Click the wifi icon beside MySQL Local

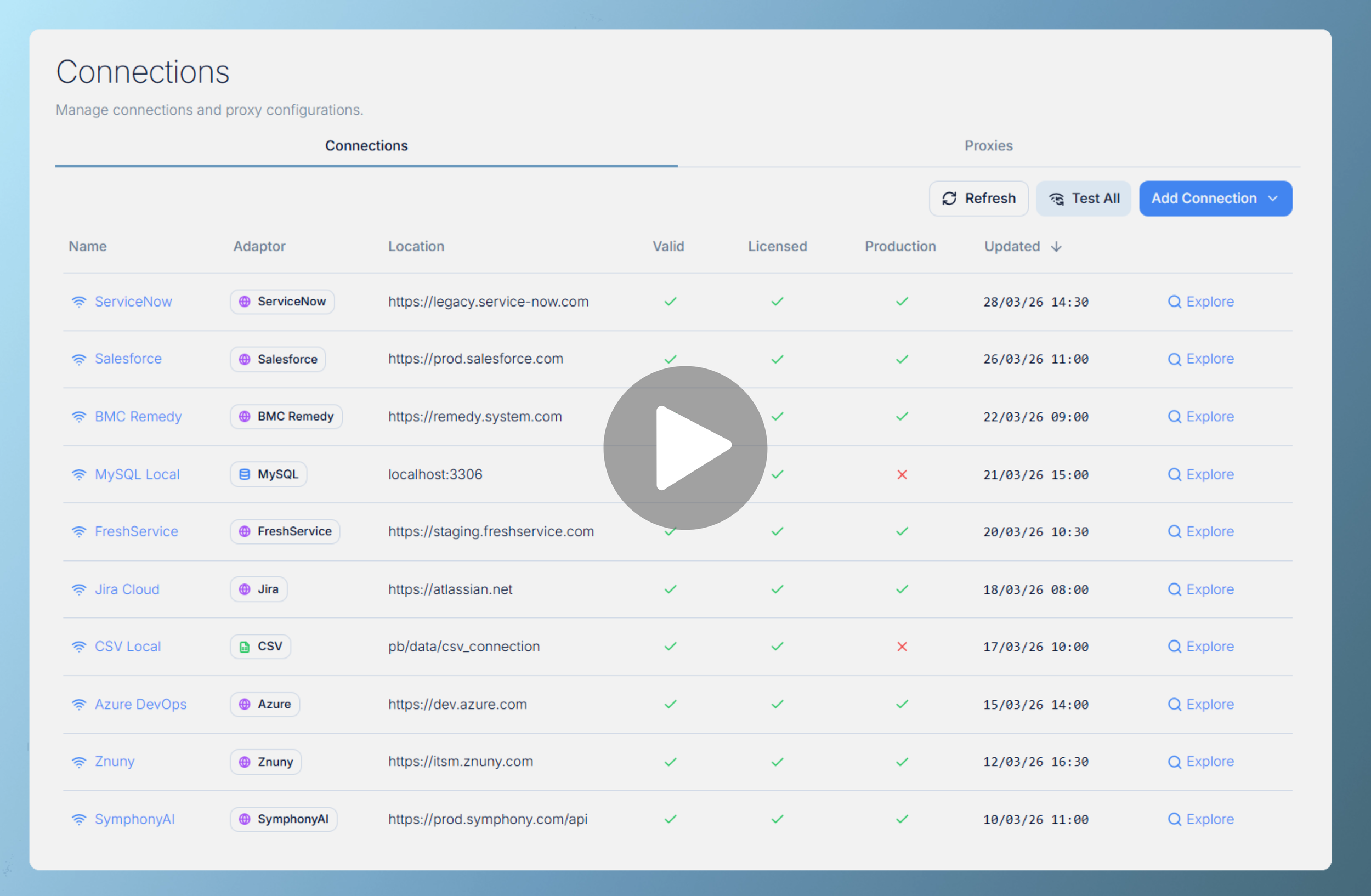79,474
